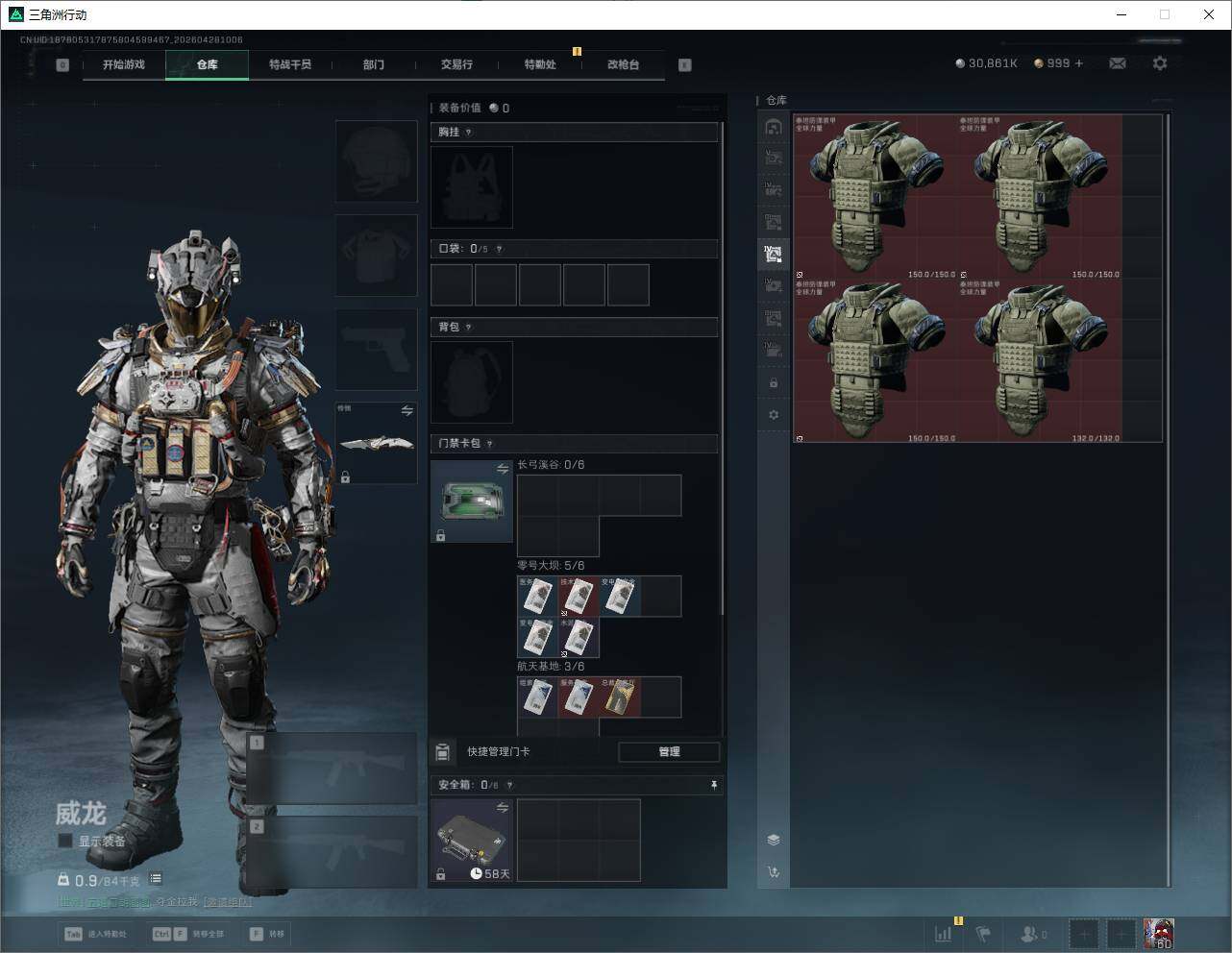Open the 特勤处 tab
The image size is (1232, 953).
click(540, 64)
